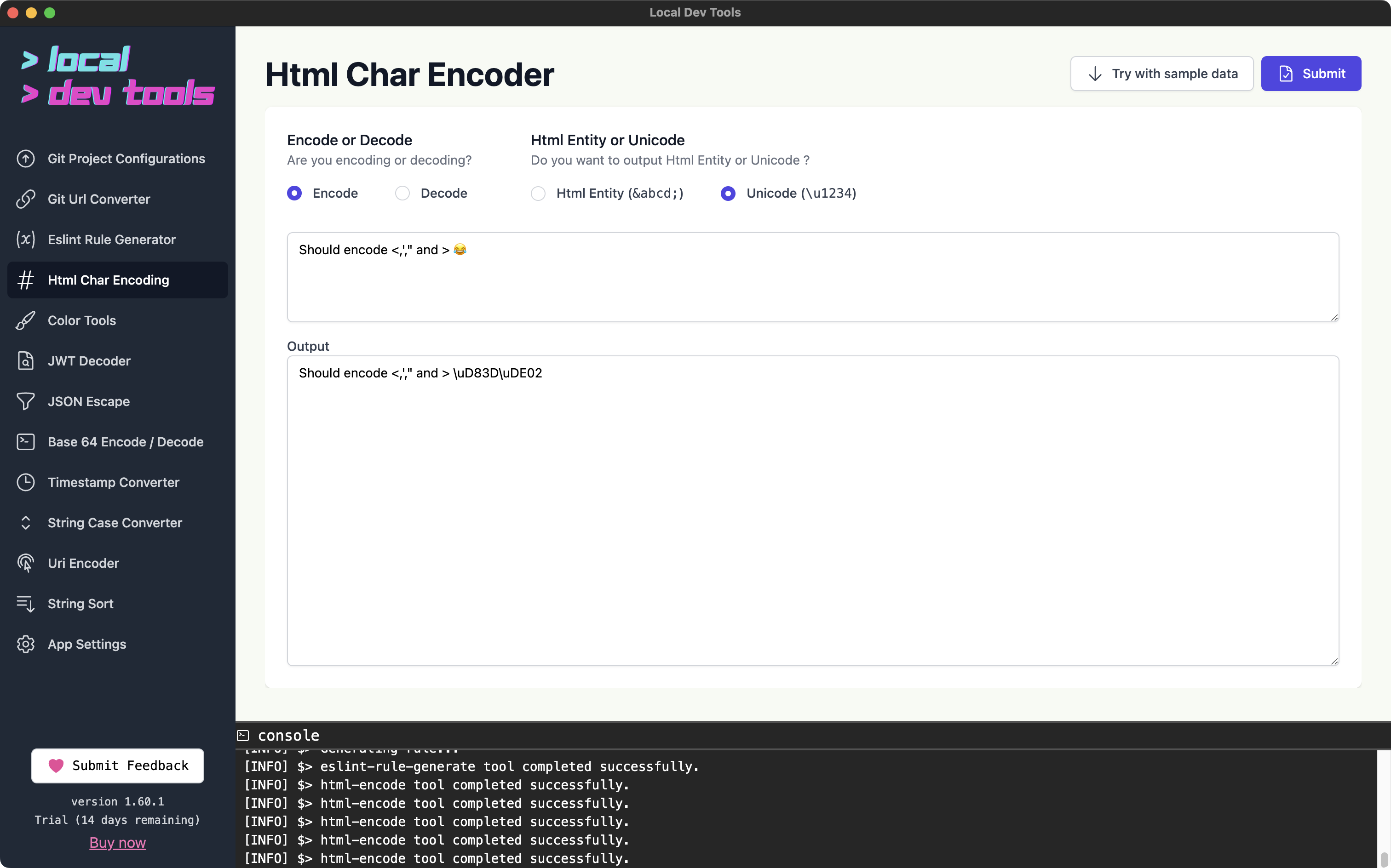Click the Uri Encoder pointer icon
This screenshot has height=868, width=1391.
click(26, 563)
